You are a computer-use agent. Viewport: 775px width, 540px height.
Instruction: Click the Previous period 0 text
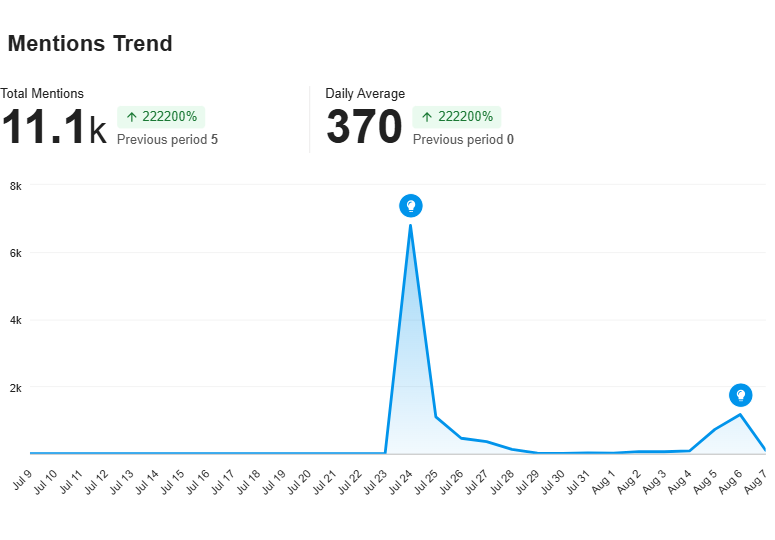[x=463, y=140]
